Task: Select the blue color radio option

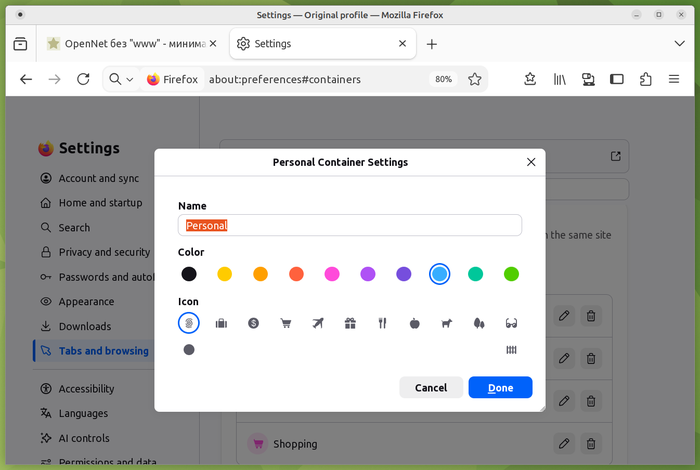Action: 439,274
